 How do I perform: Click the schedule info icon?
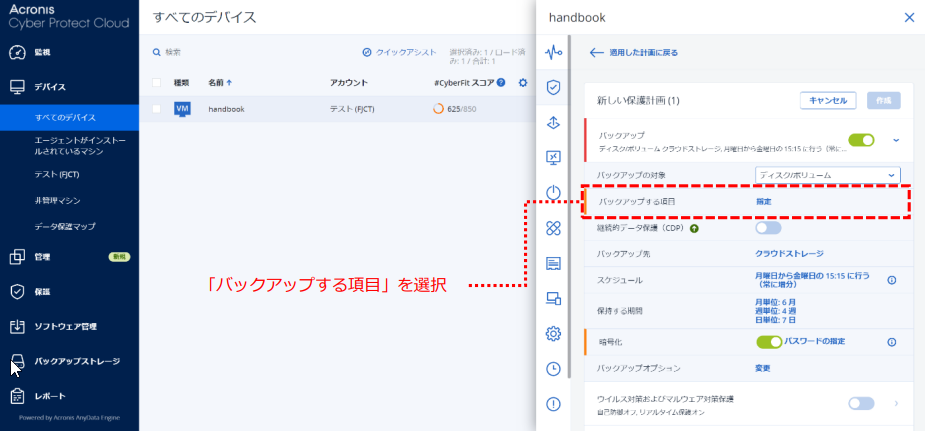click(x=891, y=280)
